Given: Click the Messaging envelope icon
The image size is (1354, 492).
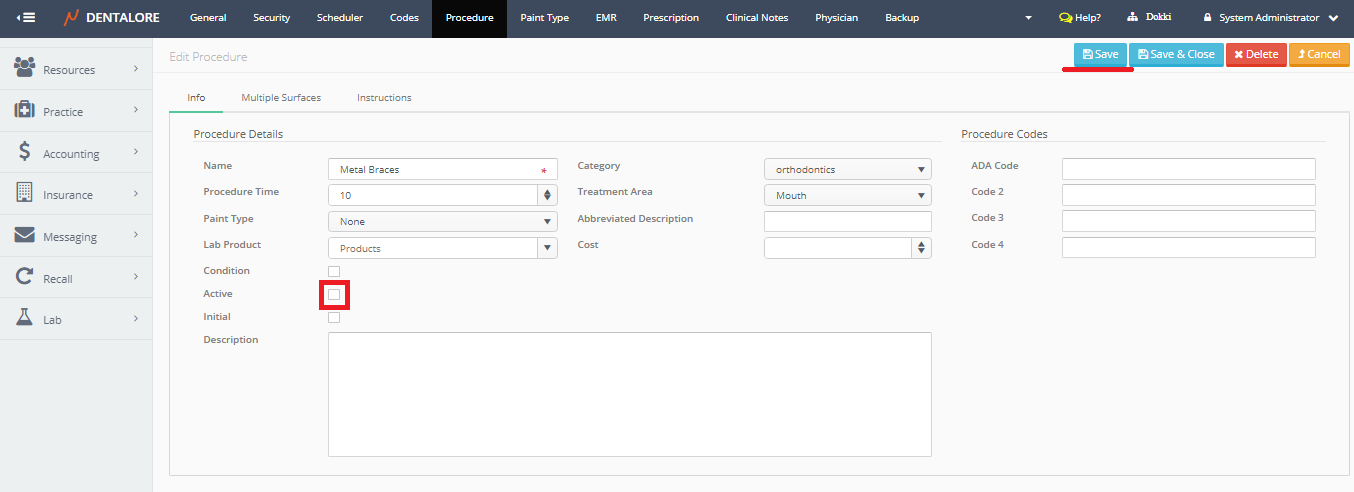Looking at the screenshot, I should [x=25, y=235].
